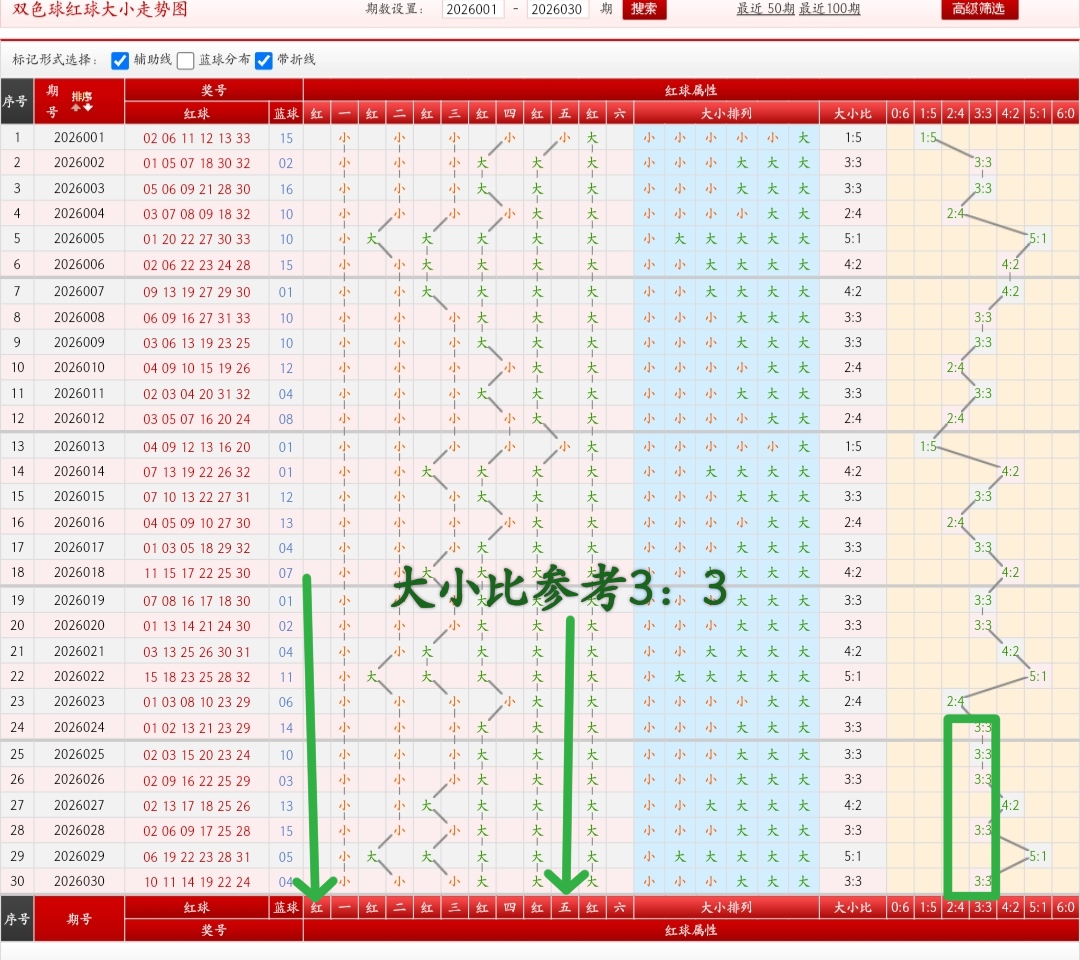Viewport: 1080px width, 960px height.
Task: Click period number 2026005
Action: point(79,239)
